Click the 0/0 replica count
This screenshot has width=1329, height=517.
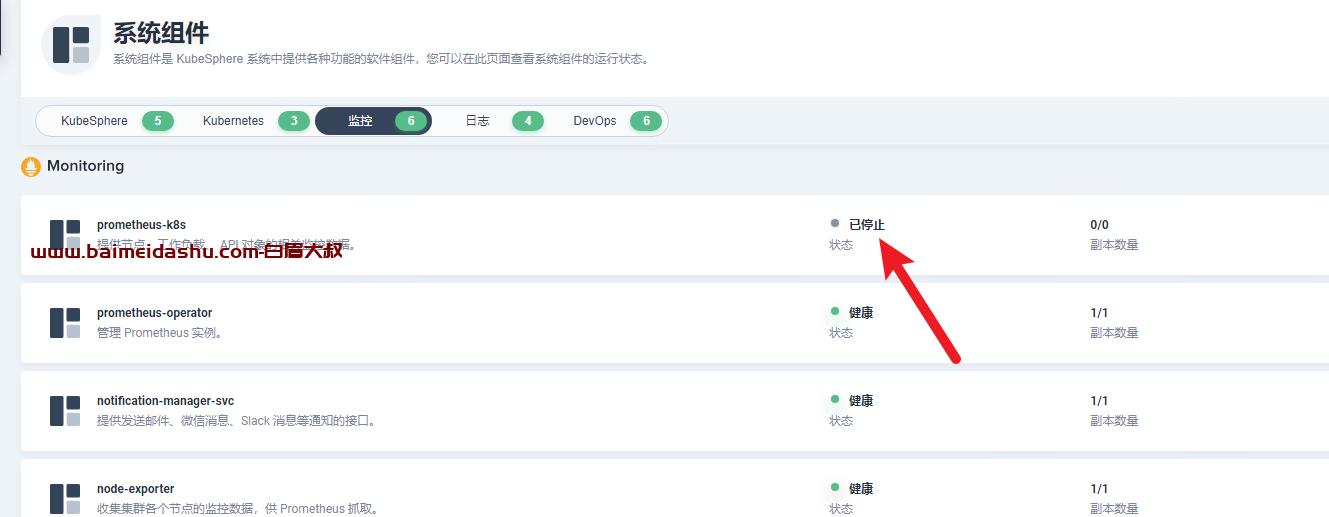1099,225
